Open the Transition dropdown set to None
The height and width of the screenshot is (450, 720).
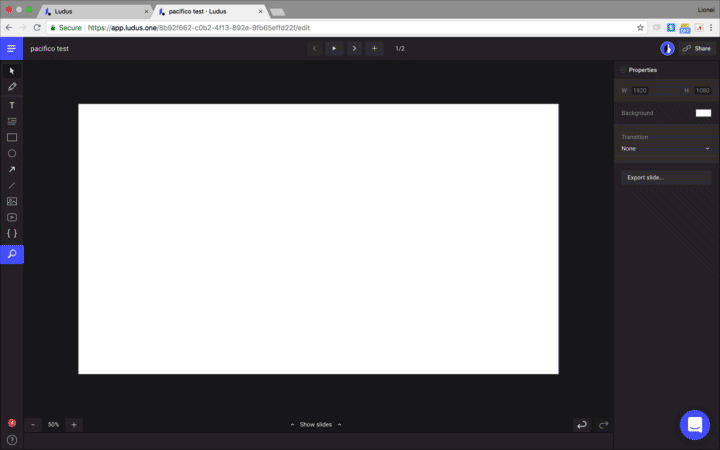665,148
